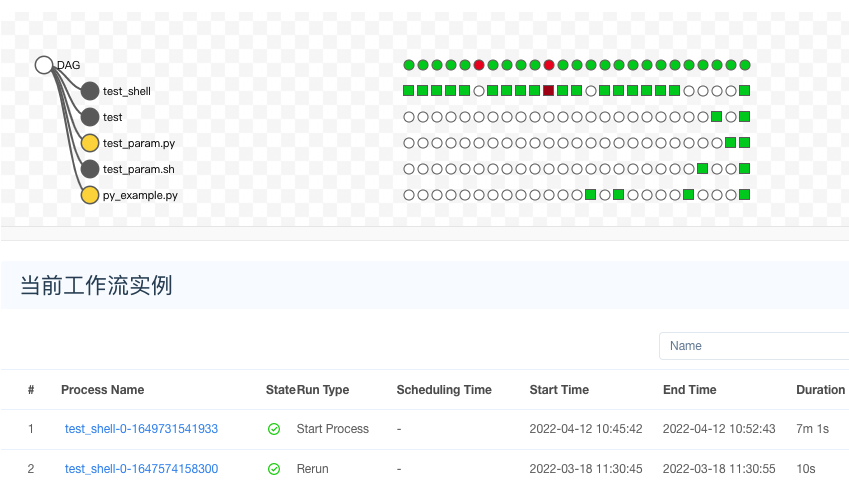The height and width of the screenshot is (489, 849).
Task: Click the Process Name column header
Action: tap(102, 390)
